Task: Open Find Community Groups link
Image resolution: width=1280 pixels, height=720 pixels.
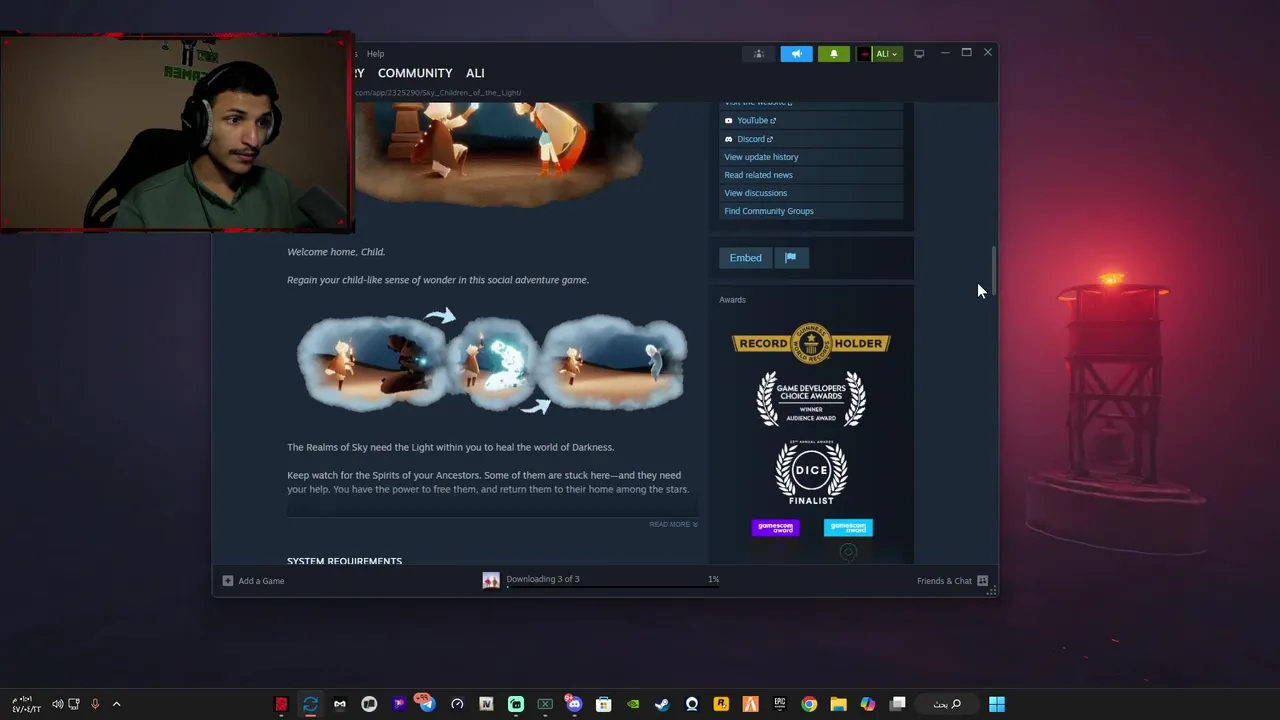Action: (769, 211)
